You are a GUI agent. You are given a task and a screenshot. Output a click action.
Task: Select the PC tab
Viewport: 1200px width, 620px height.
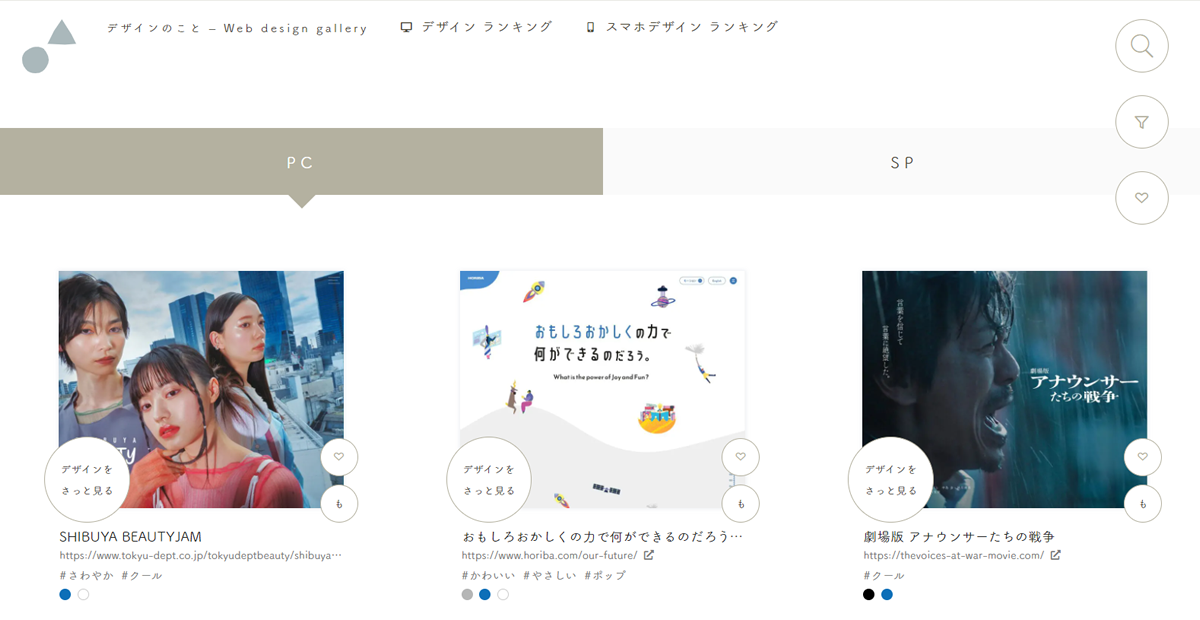coord(301,162)
